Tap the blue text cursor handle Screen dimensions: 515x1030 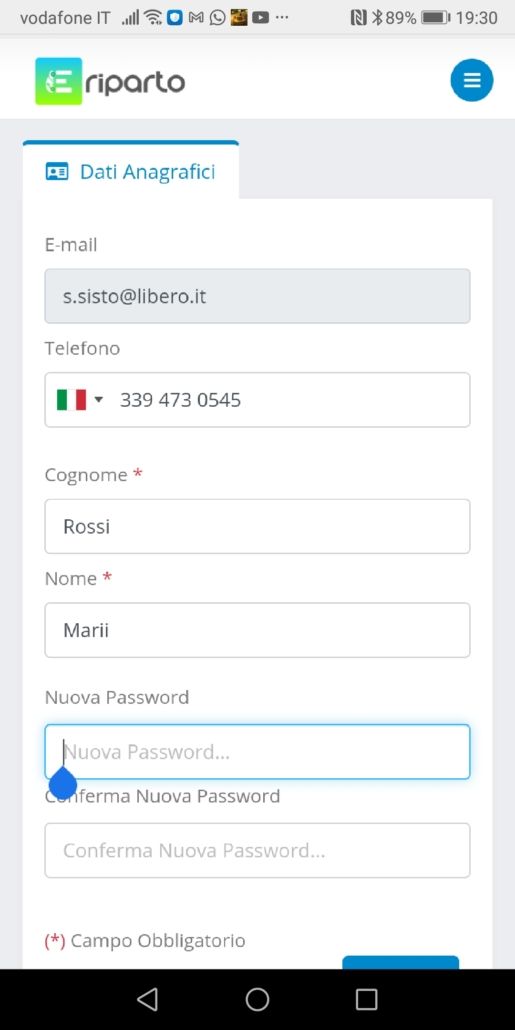[63, 783]
